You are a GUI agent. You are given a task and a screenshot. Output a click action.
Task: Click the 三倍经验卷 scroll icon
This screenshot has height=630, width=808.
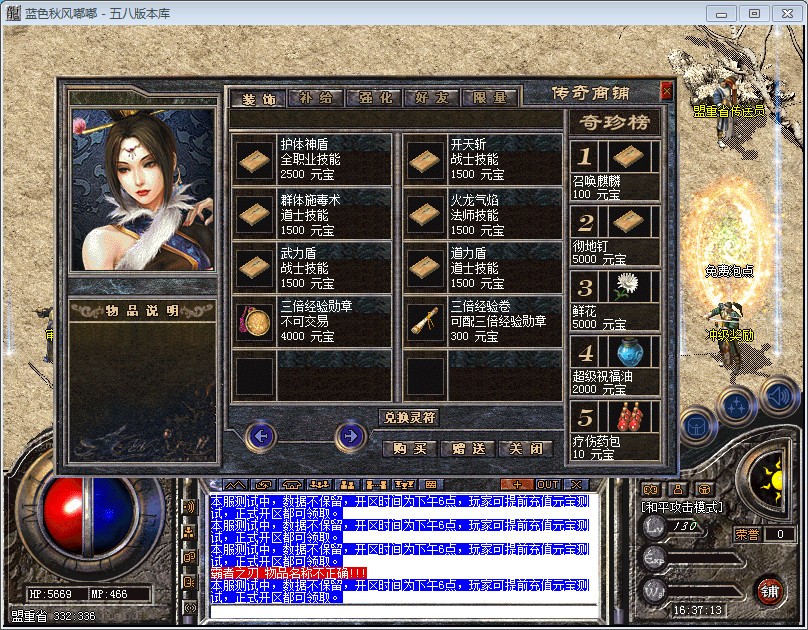pos(425,321)
